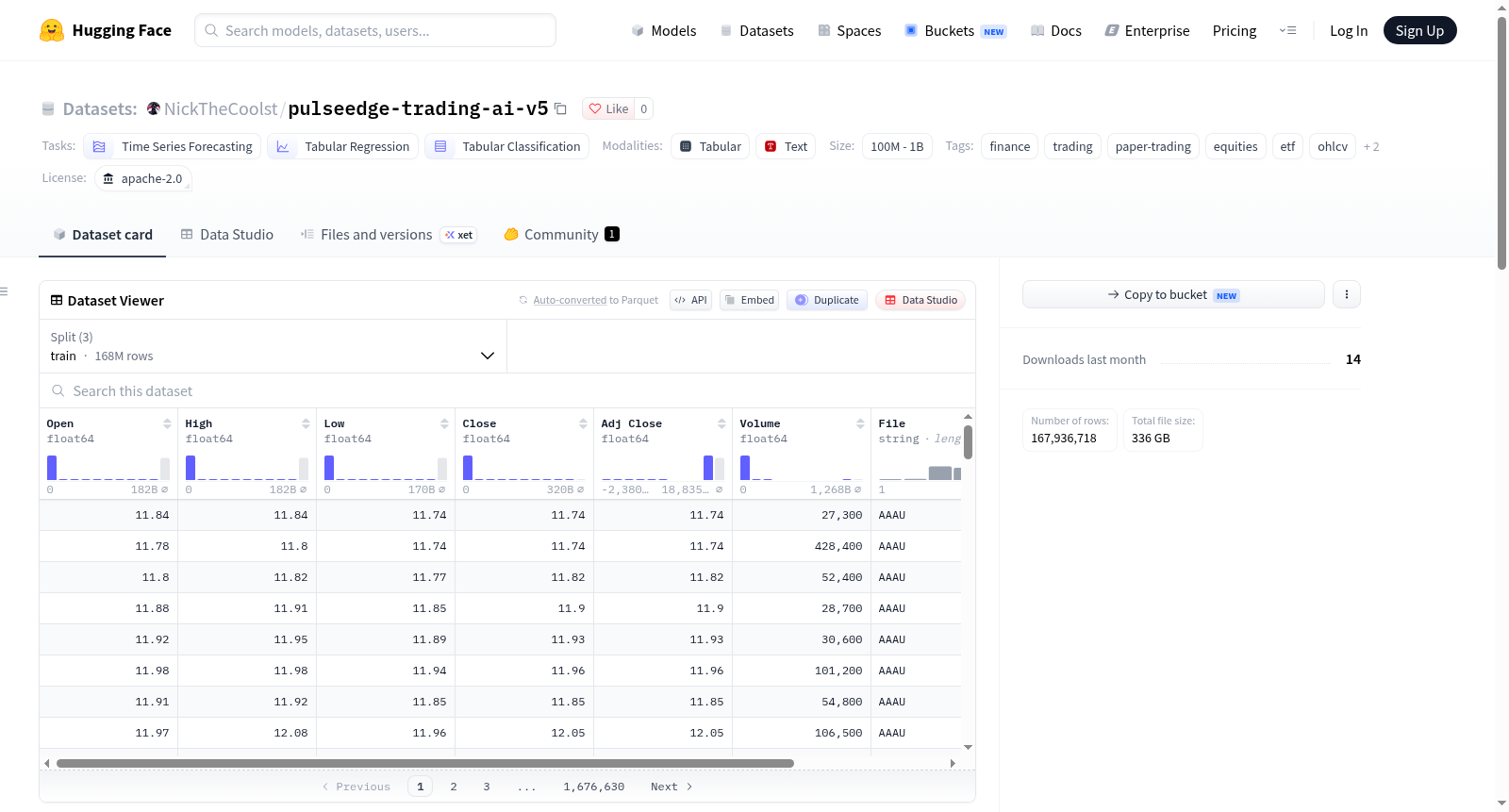Focus the Search models, datasets, users field
The height and width of the screenshot is (812, 1509).
[x=375, y=30]
